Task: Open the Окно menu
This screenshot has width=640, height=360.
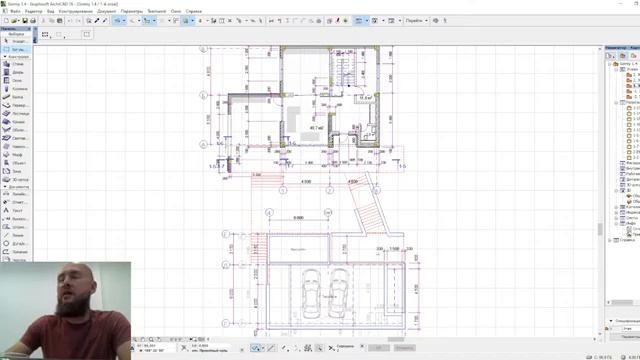Action: pos(176,11)
